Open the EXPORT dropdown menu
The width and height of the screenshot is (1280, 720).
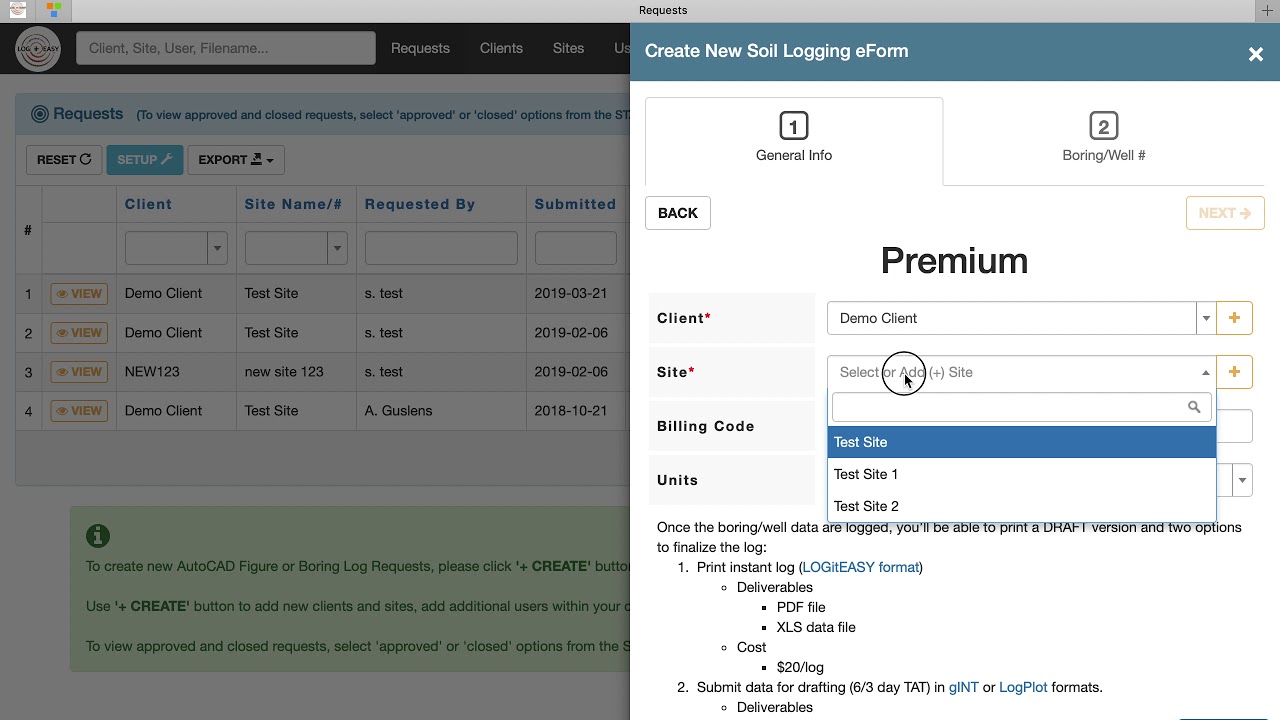click(236, 160)
